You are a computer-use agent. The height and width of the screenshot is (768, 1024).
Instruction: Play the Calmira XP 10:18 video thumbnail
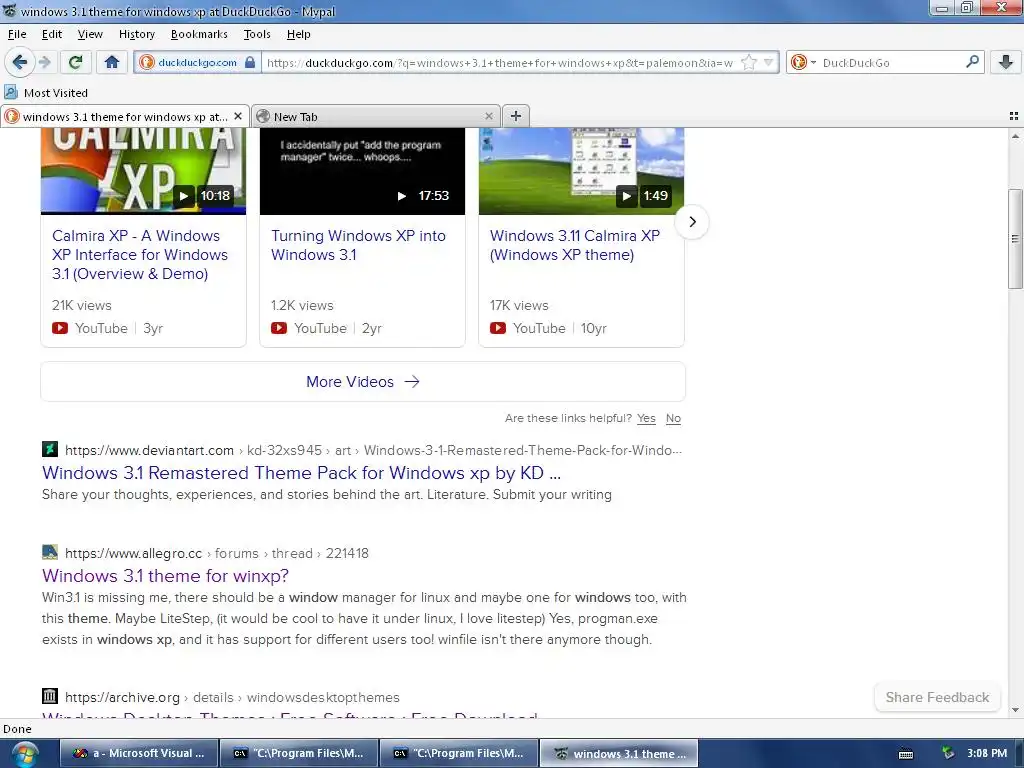pos(143,171)
